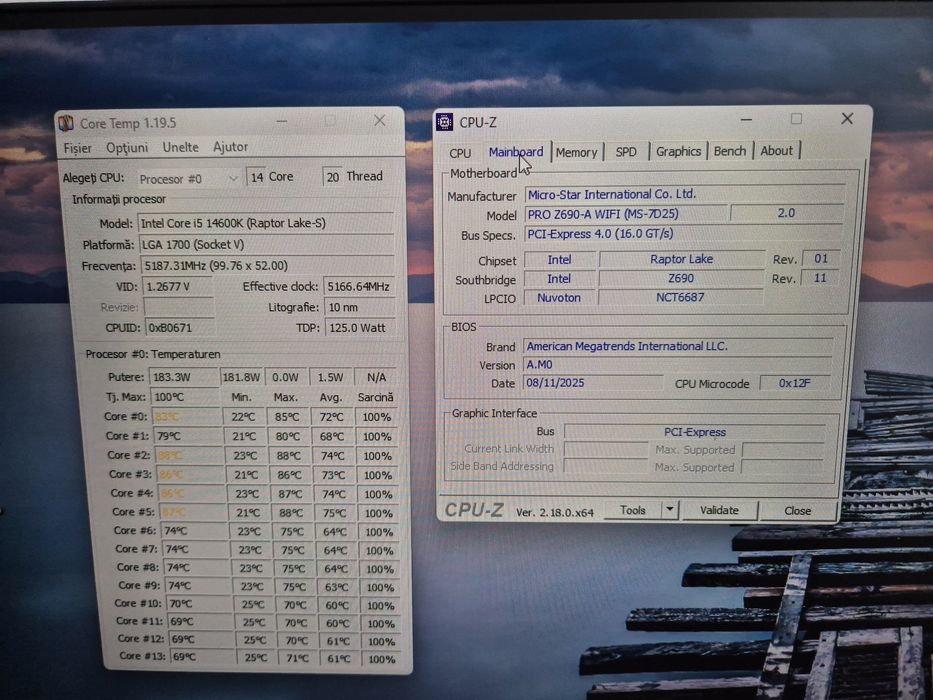This screenshot has width=933, height=700.
Task: Open the Unelte menu in Core Temp
Action: pos(180,147)
